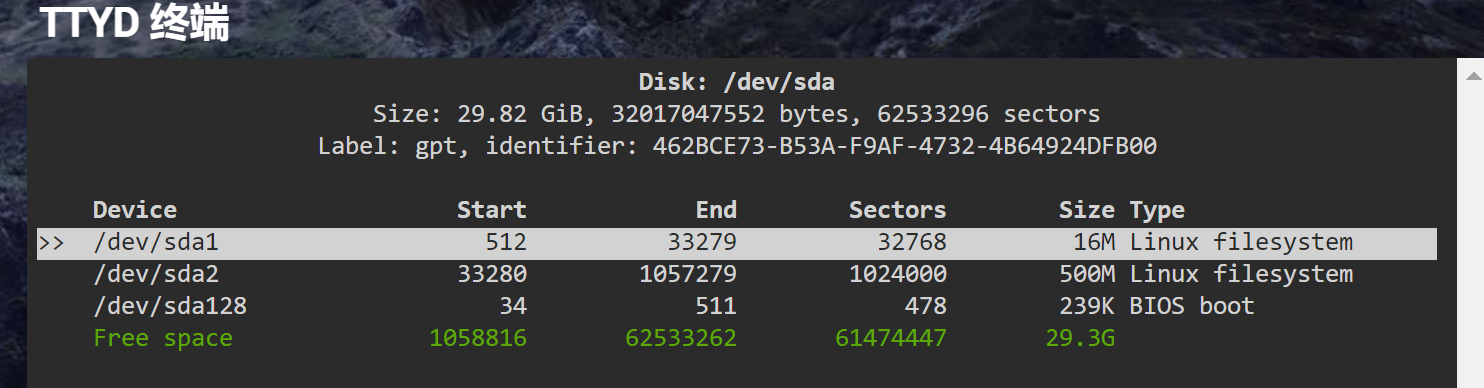Click the disk identifier GUID text
This screenshot has width=1484, height=388.
[905, 146]
